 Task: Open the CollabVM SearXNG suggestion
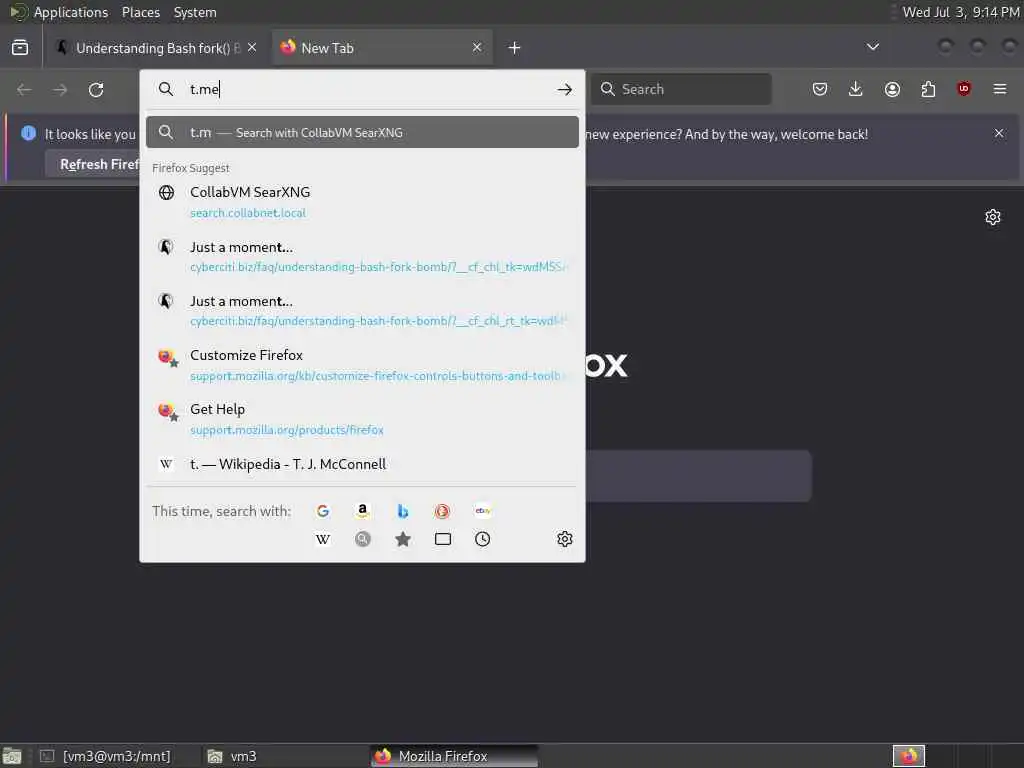click(x=362, y=202)
